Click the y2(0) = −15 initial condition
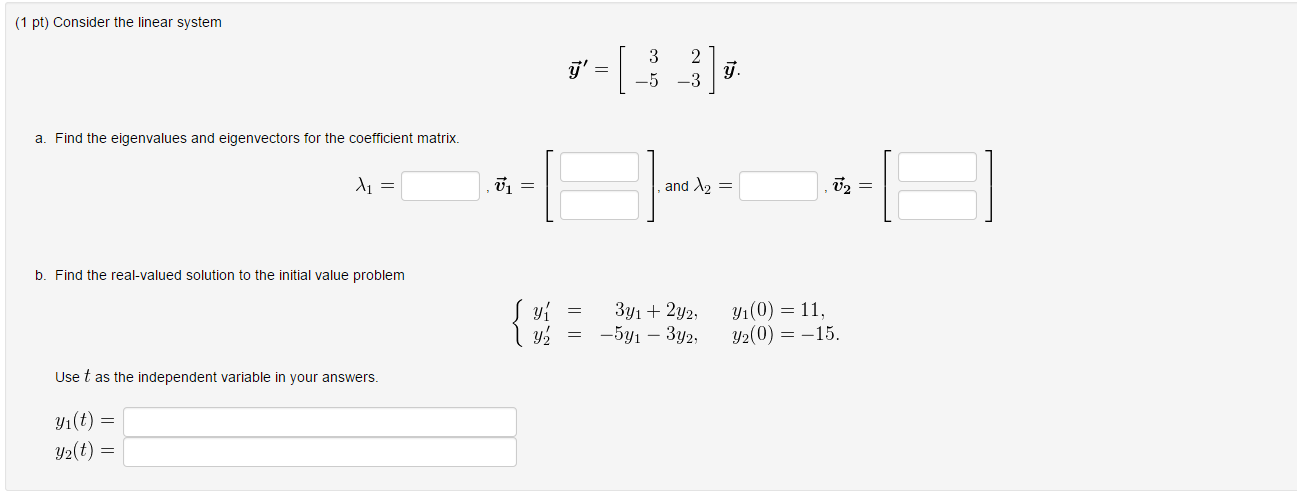Viewport: 1297px width, 499px height. (x=786, y=334)
